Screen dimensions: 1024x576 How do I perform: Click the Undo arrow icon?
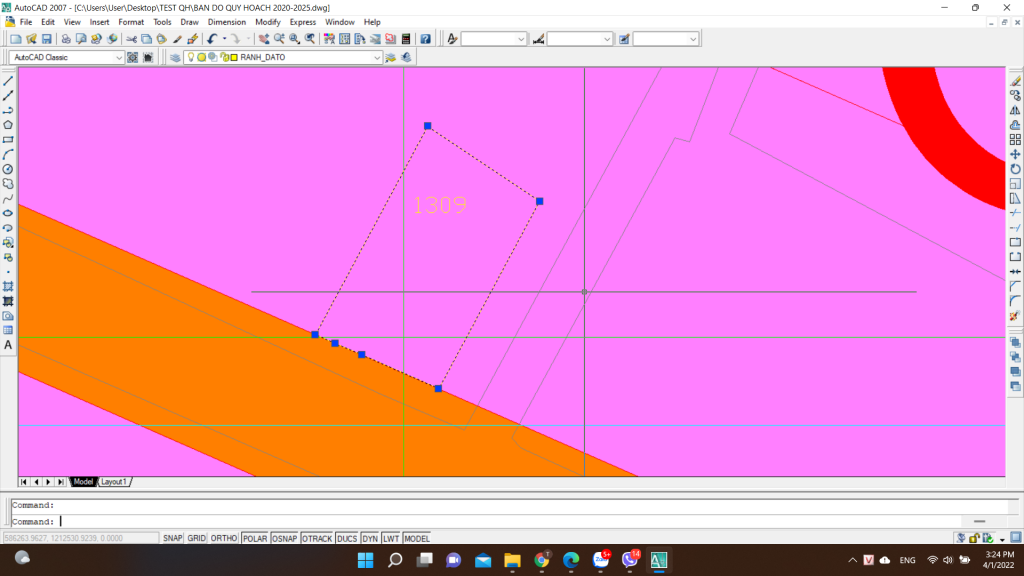[212, 39]
